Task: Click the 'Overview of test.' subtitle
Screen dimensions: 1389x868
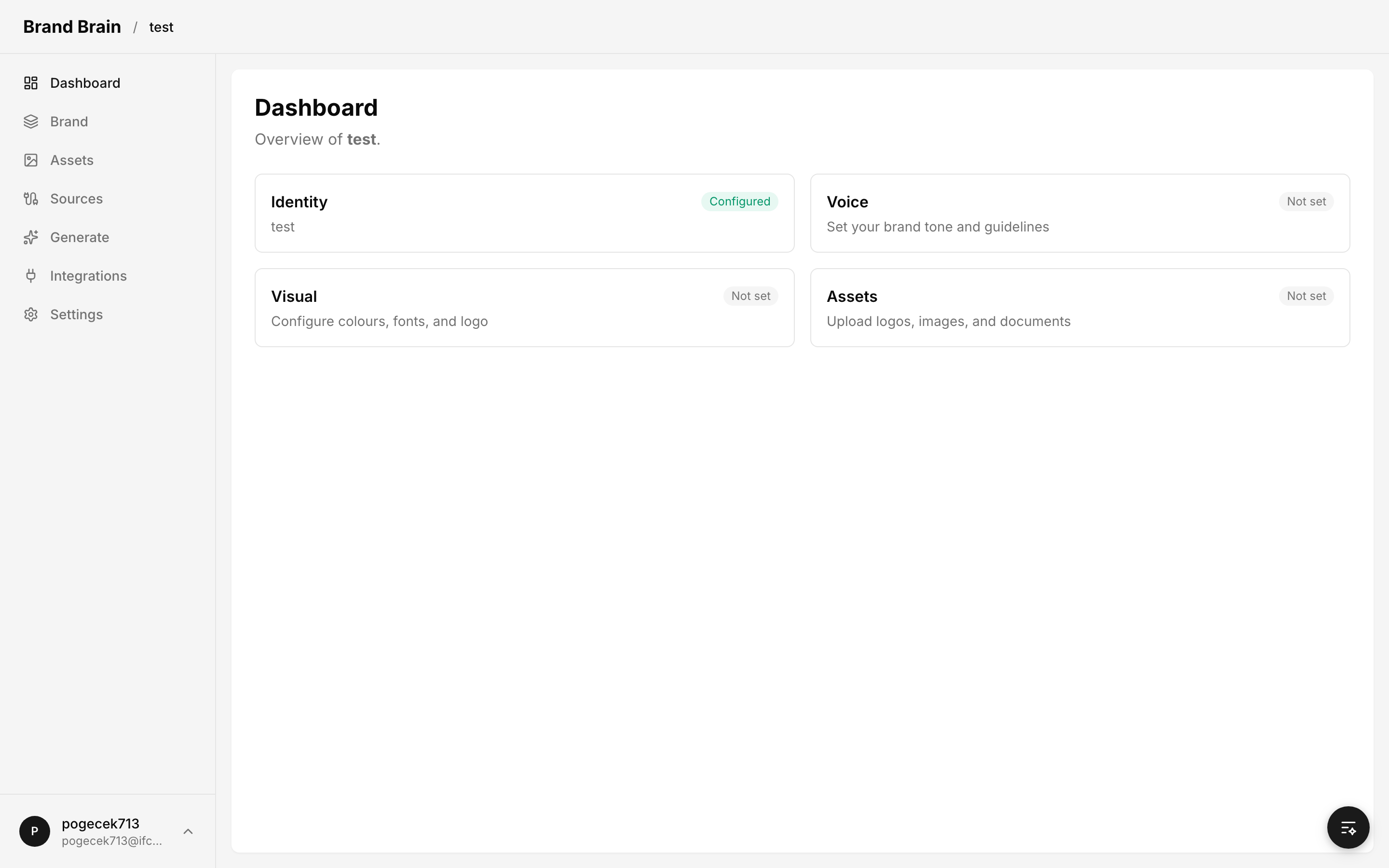Action: click(317, 139)
